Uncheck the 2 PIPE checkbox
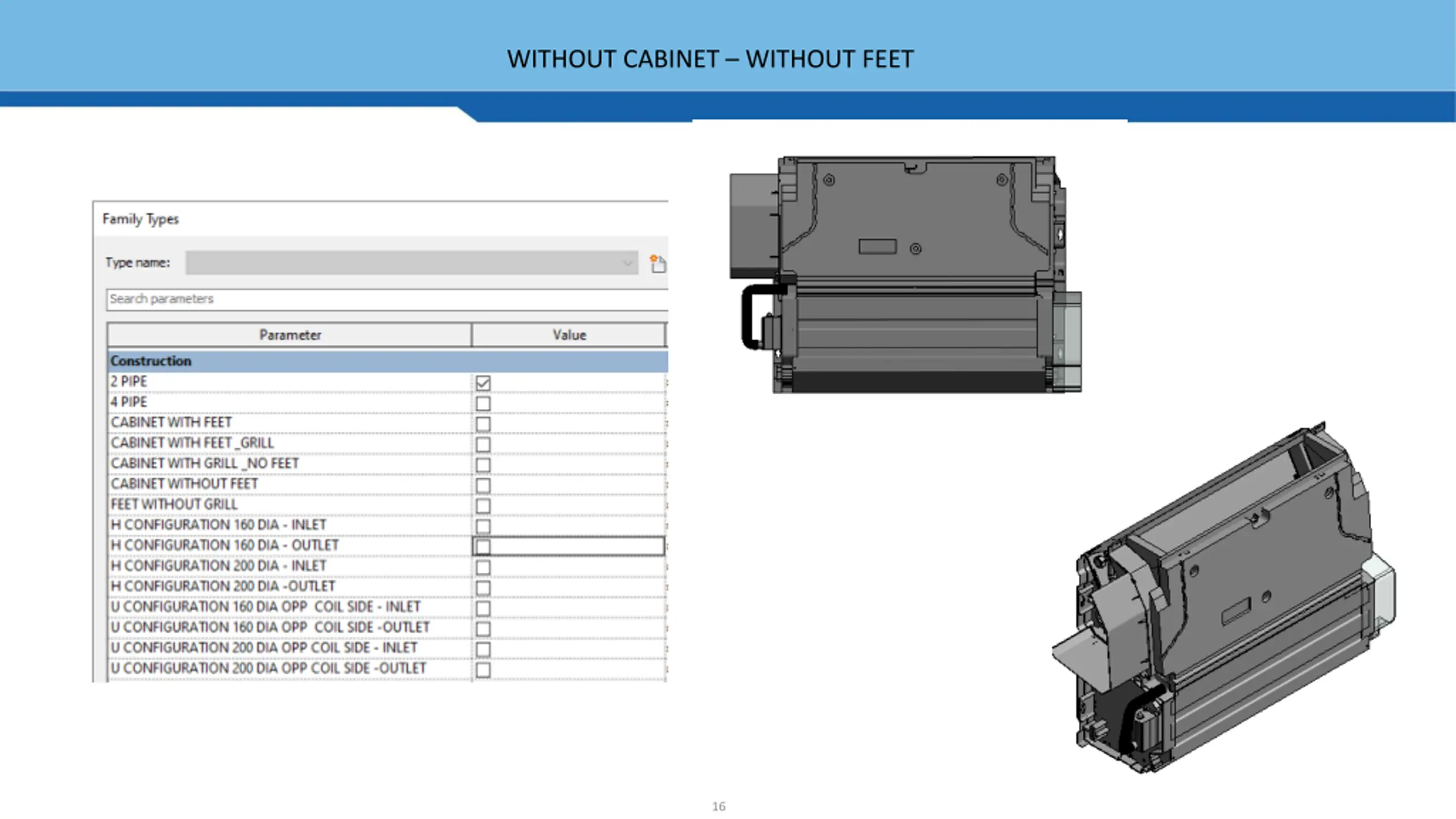1456x819 pixels. point(483,383)
